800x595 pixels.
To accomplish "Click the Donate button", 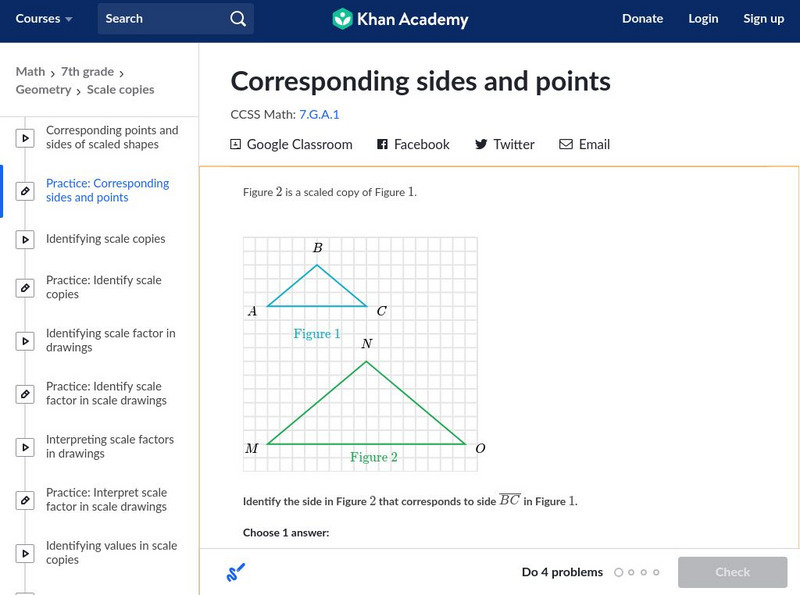I will [x=642, y=19].
